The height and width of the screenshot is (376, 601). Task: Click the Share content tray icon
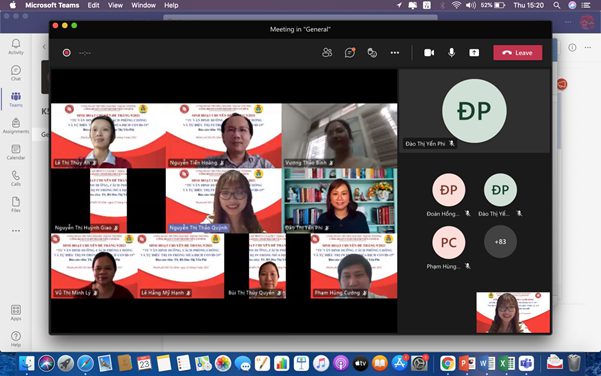coord(474,53)
